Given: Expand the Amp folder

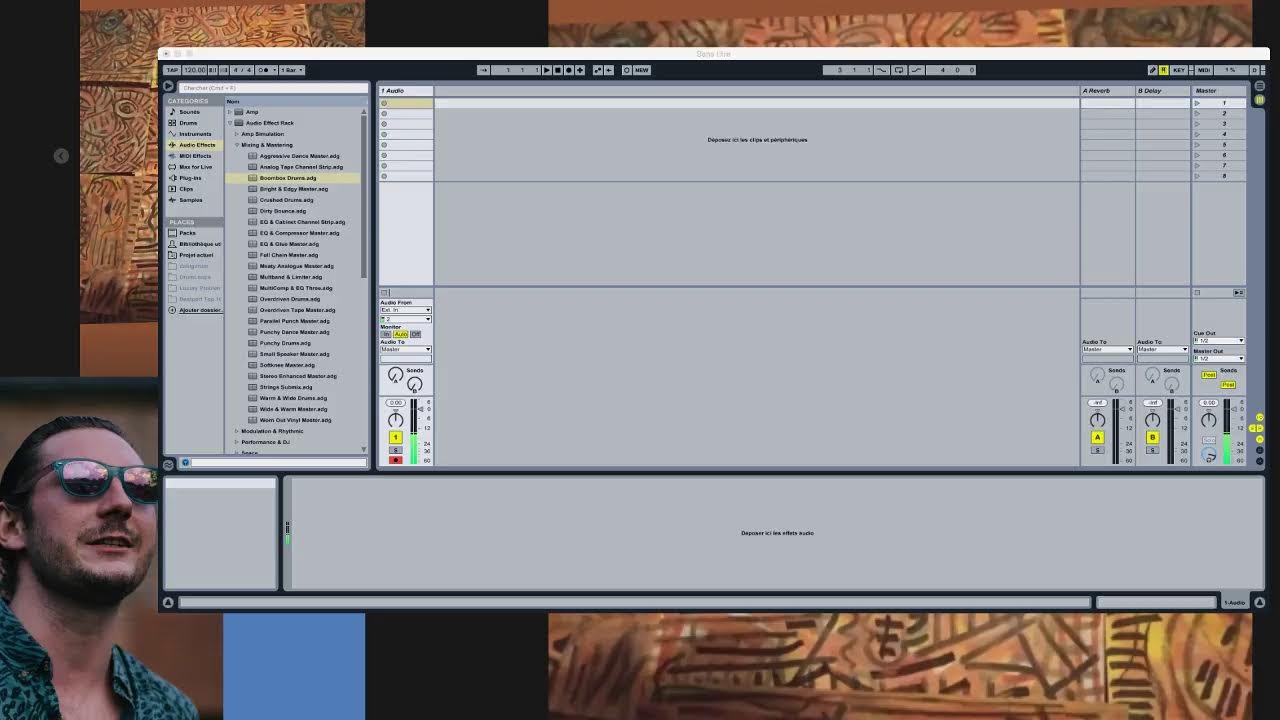Looking at the screenshot, I should (230, 112).
